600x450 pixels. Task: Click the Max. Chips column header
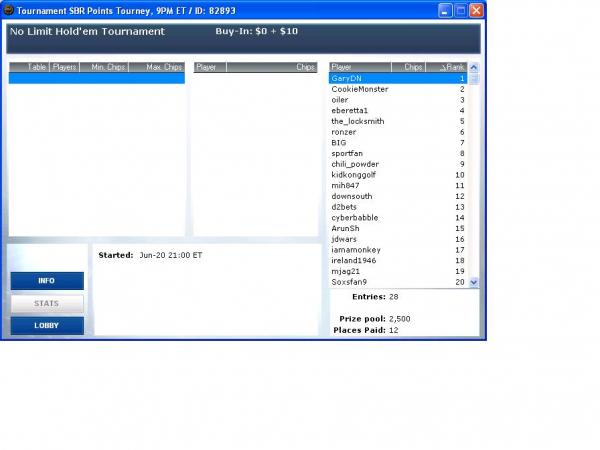(x=162, y=67)
